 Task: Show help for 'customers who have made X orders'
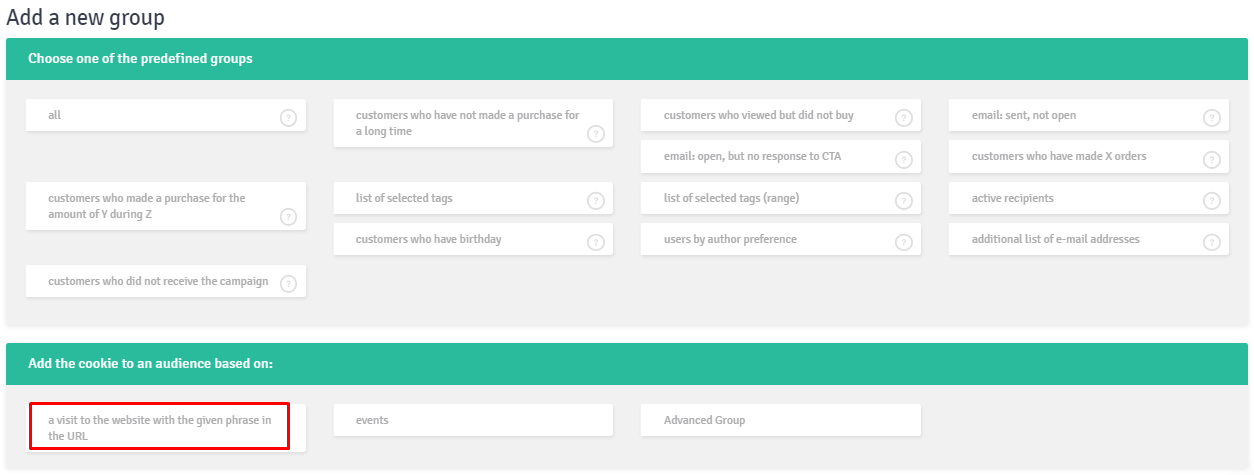tap(1212, 159)
